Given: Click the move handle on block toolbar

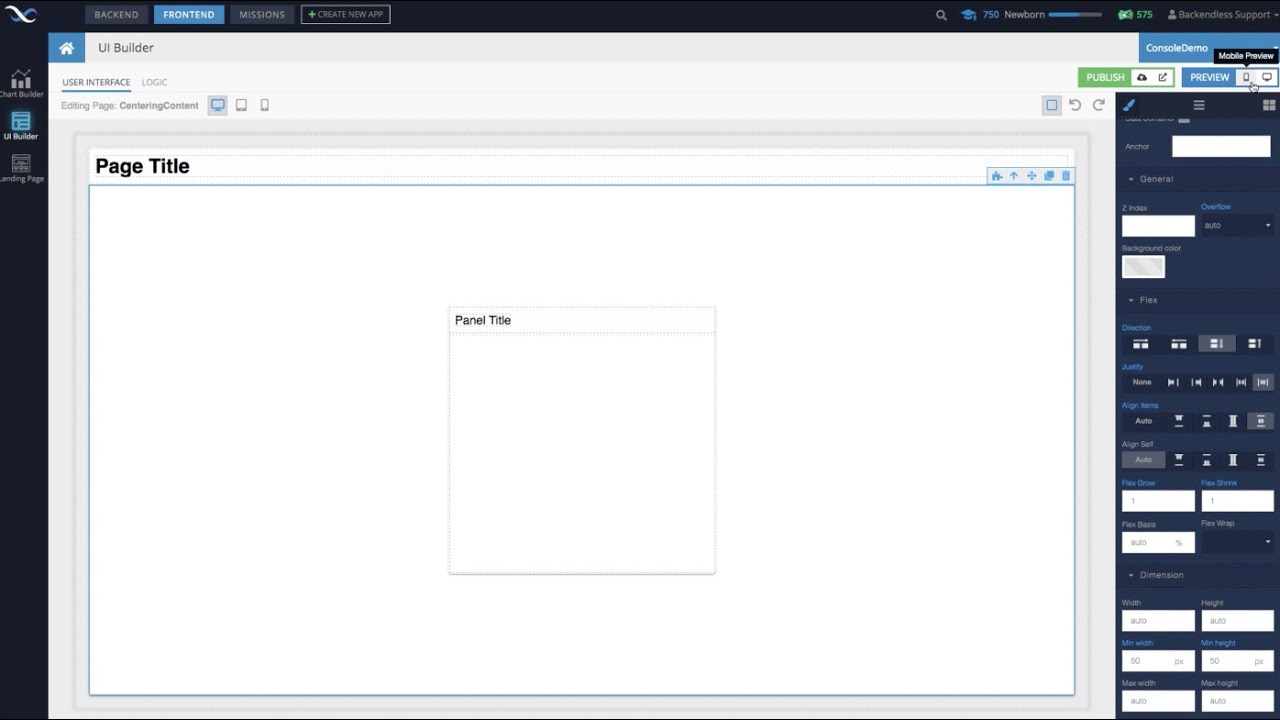Looking at the screenshot, I should [1032, 176].
